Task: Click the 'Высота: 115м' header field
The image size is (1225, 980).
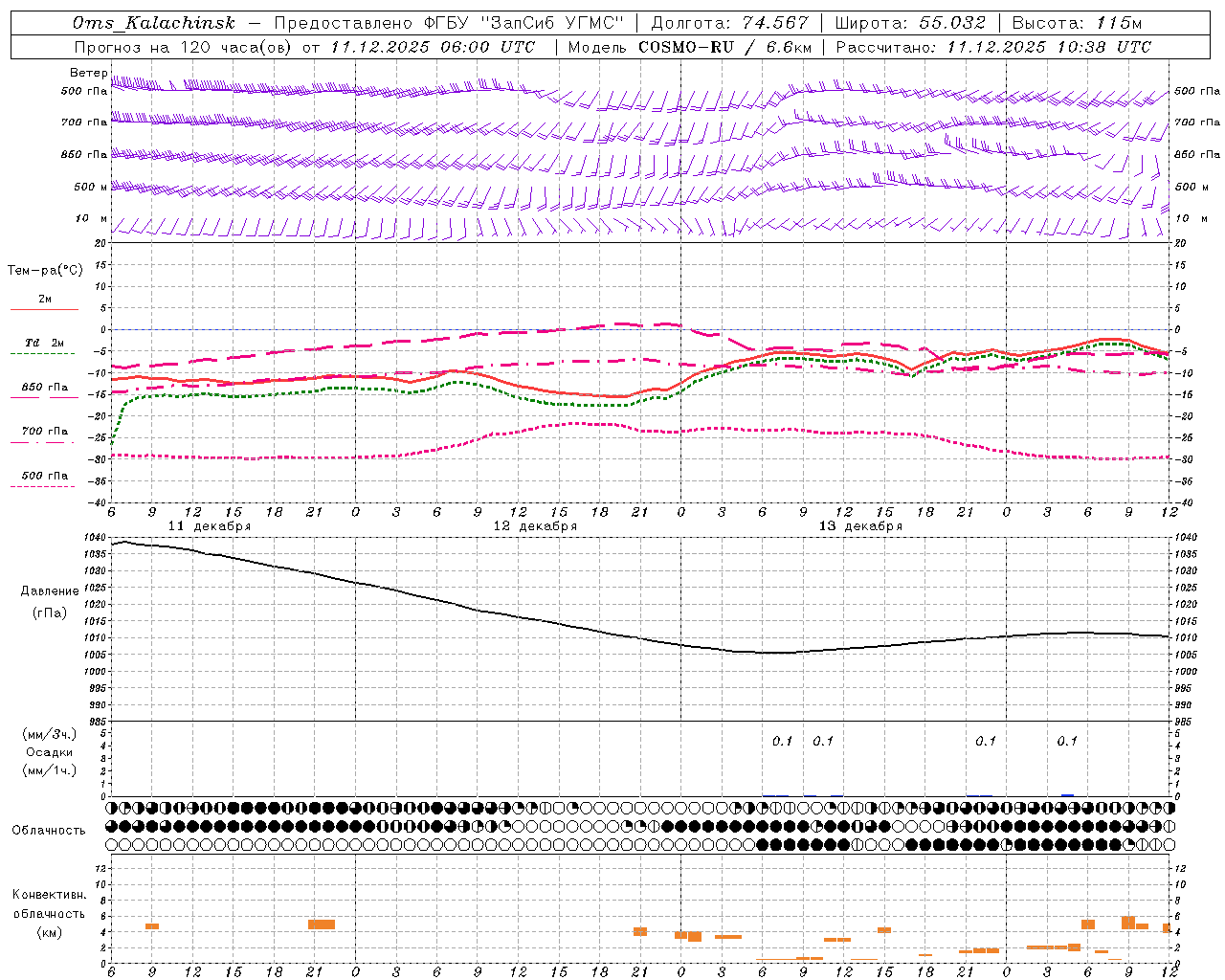Action: (x=1077, y=23)
